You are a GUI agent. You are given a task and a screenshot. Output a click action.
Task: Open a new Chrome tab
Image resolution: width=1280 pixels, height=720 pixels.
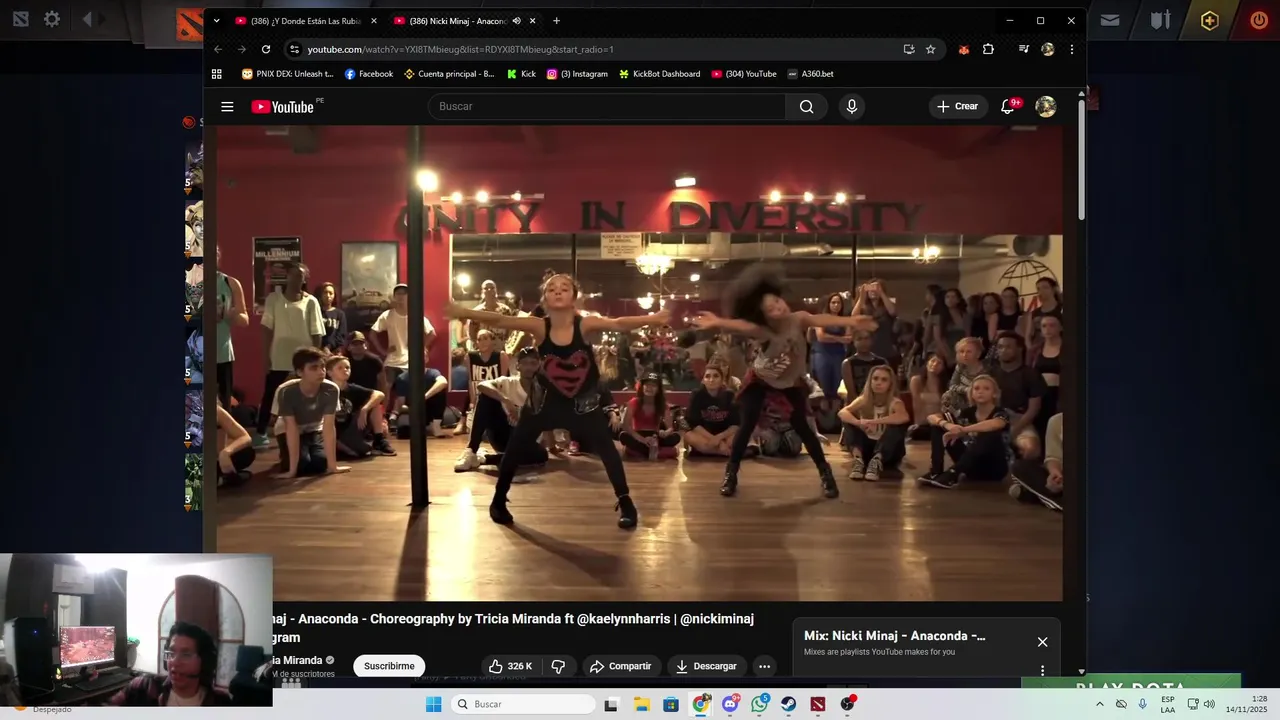556,21
